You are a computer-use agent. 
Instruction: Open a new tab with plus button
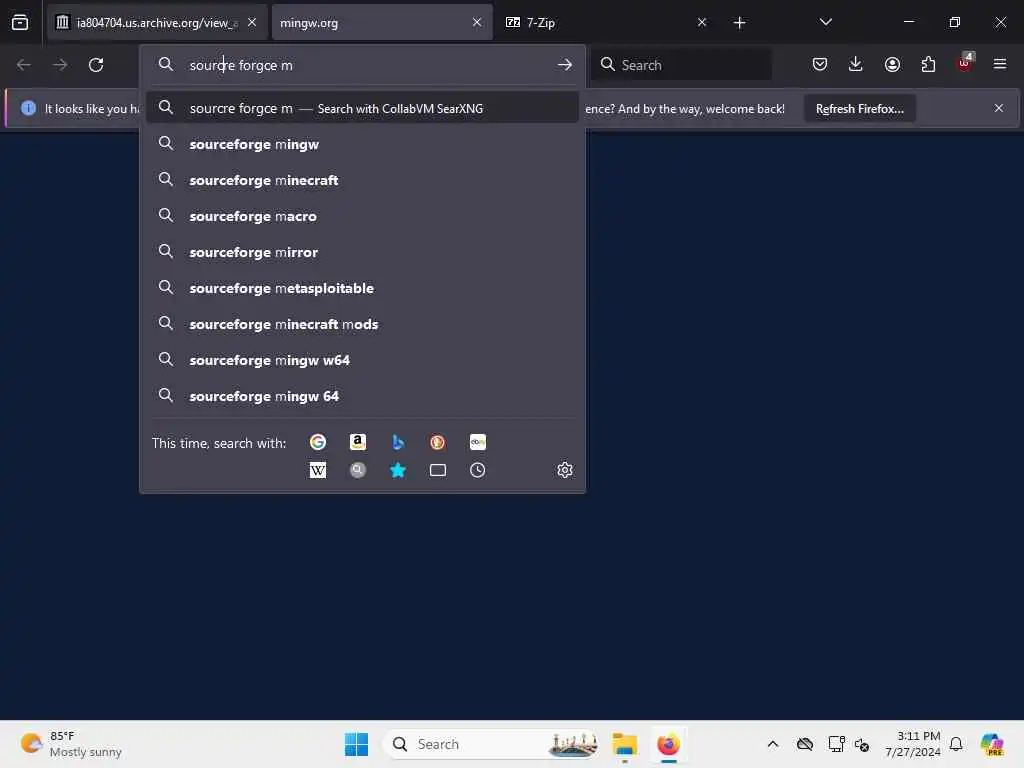[x=739, y=22]
